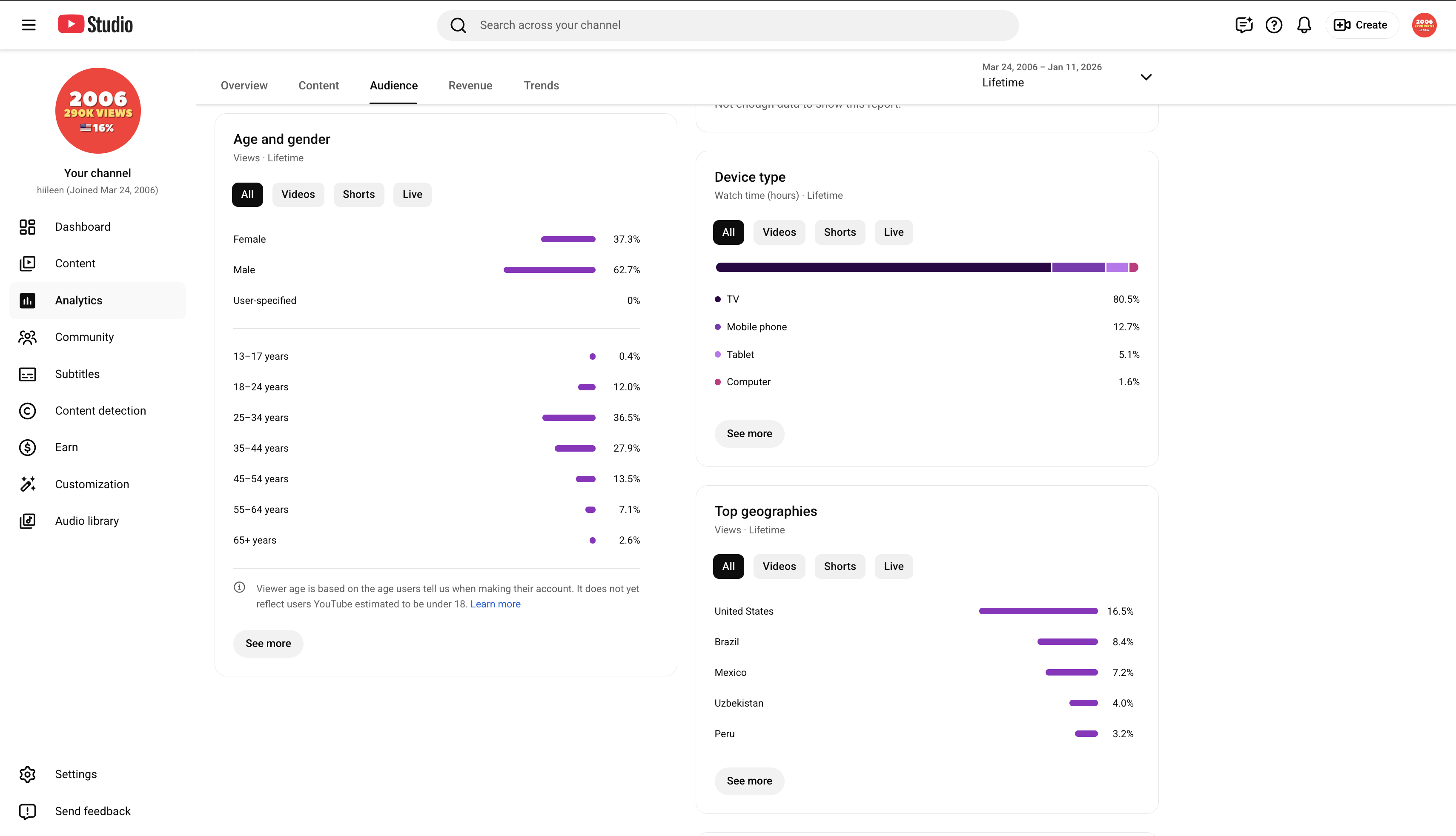Screen dimensions: 1456x836
Task: Select All filter in Top geographies
Action: click(728, 566)
